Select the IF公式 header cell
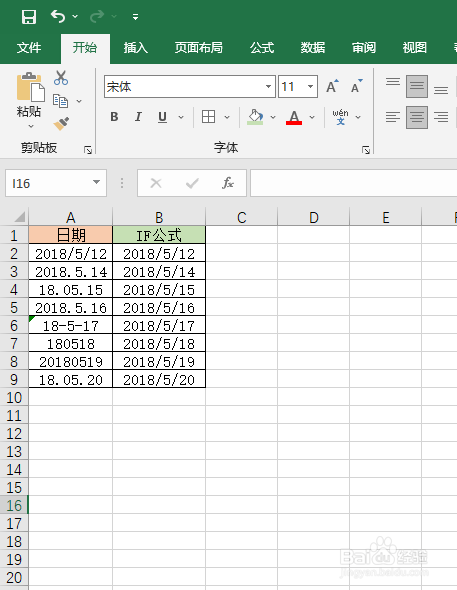 point(159,235)
